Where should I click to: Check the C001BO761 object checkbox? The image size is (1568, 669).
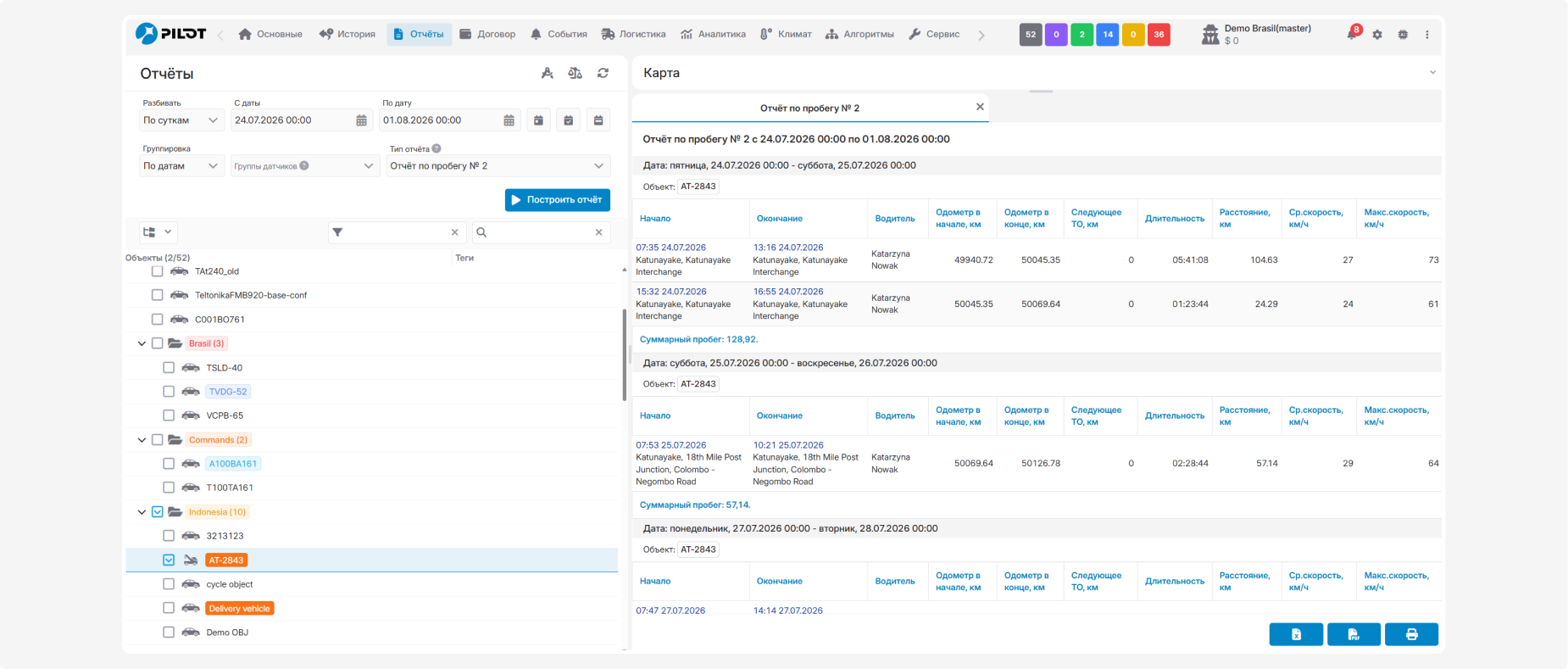point(157,320)
